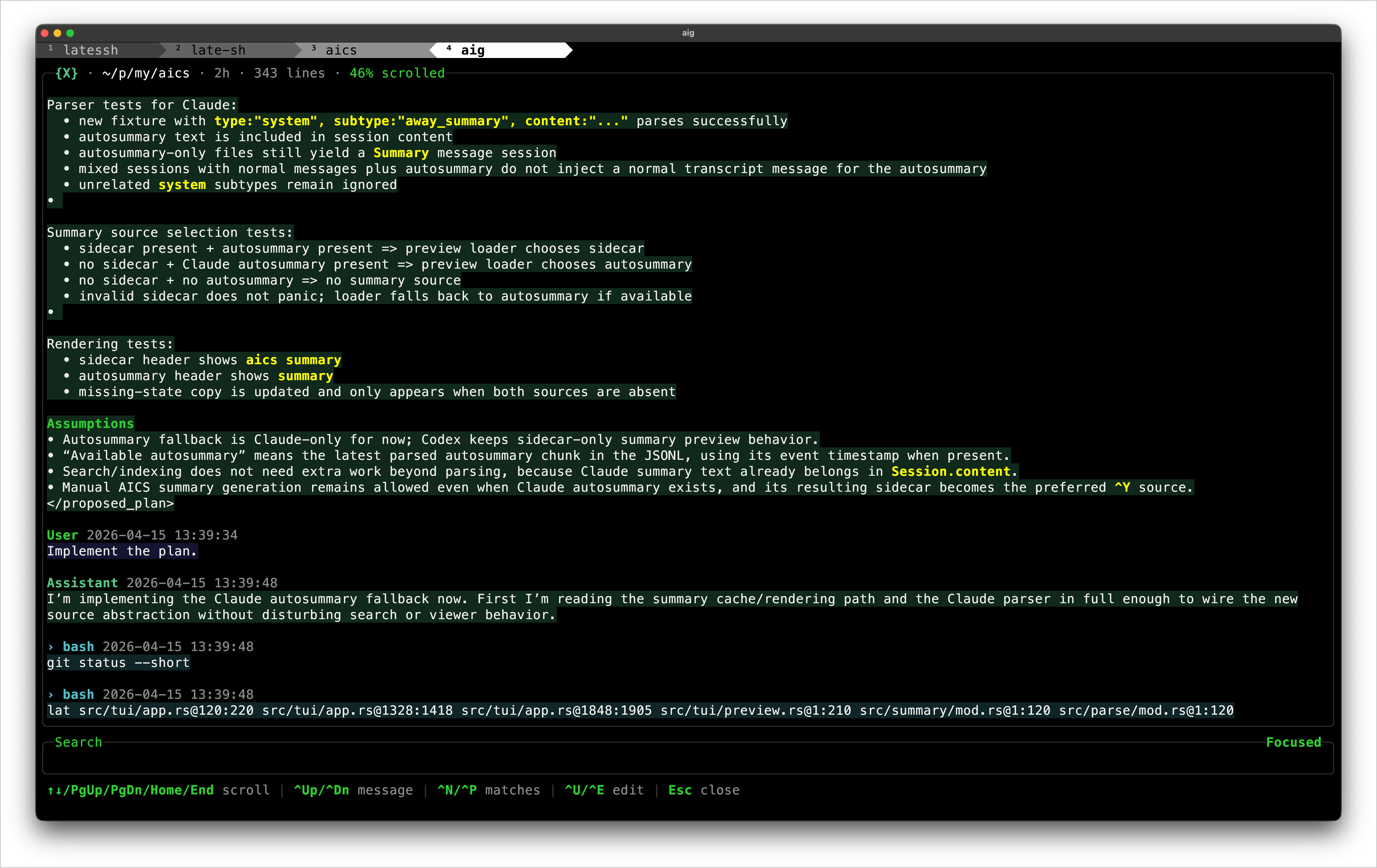Click the green zoom window button
Screen dimensions: 1377x868
(x=70, y=33)
